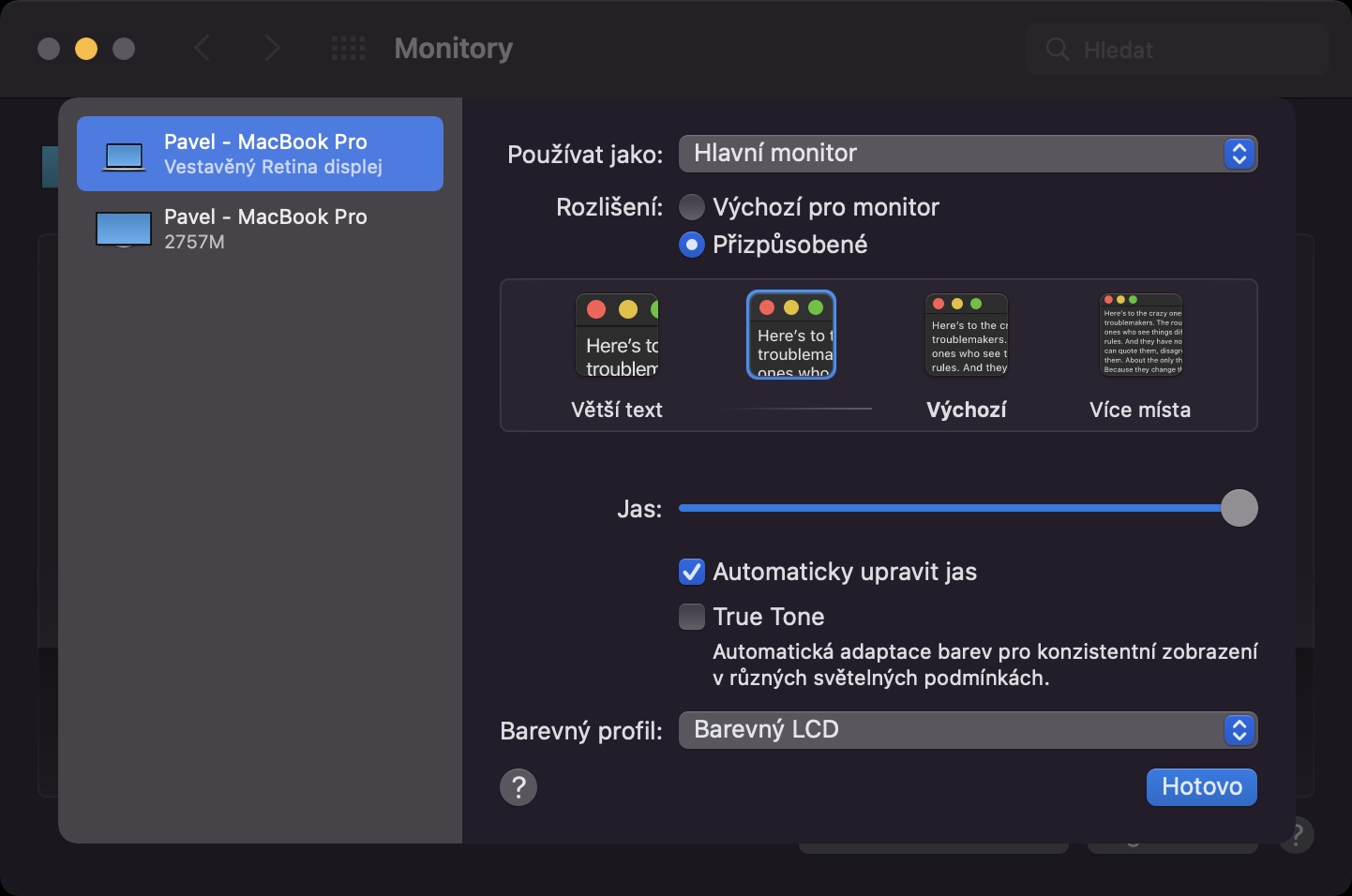The height and width of the screenshot is (896, 1352).
Task: Click the back navigation arrow in toolbar
Action: coord(202,49)
